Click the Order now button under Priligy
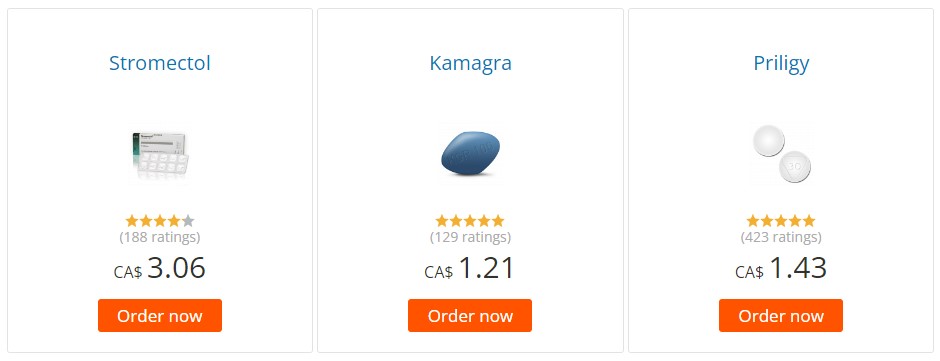Screen dimensions: 940x361 [x=781, y=315]
